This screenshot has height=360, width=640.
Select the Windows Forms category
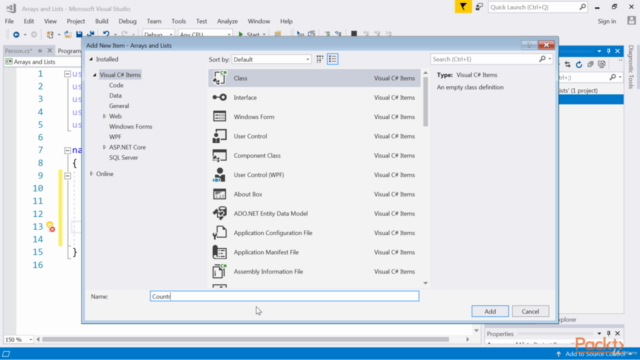[131, 127]
